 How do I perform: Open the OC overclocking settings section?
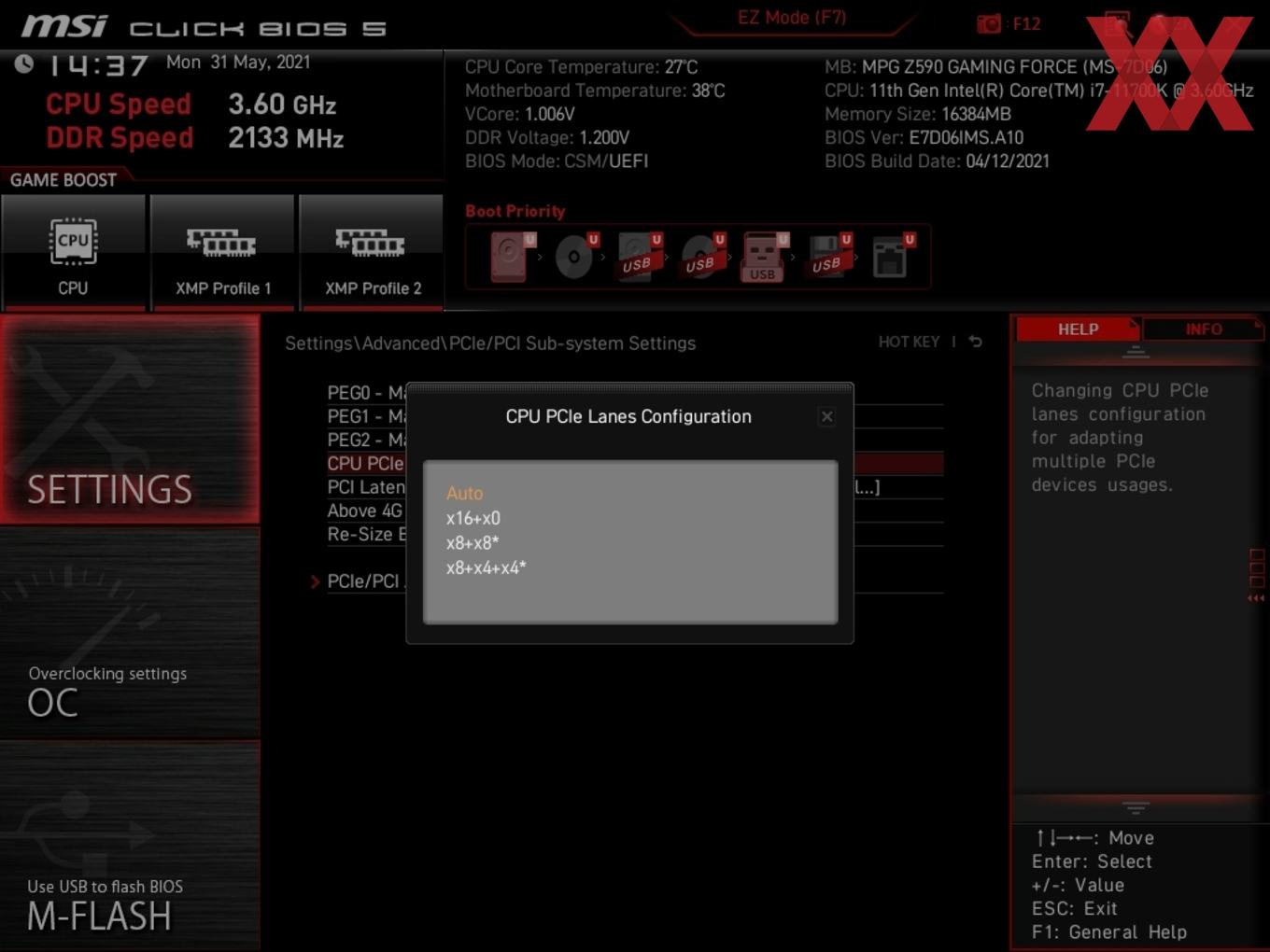(x=130, y=635)
